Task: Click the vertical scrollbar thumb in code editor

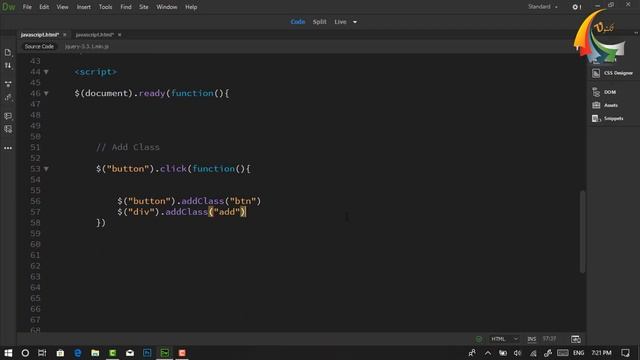Action: click(582, 231)
